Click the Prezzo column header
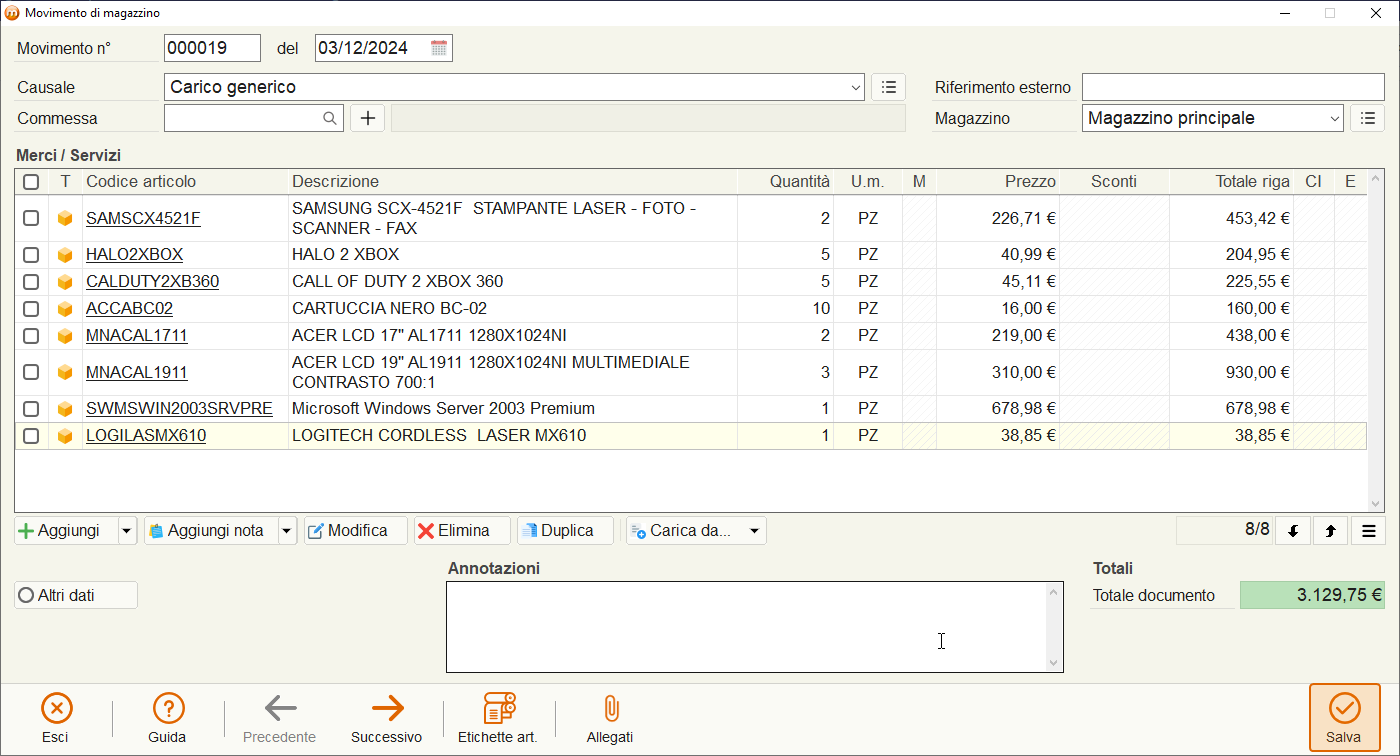The height and width of the screenshot is (756, 1400). (x=998, y=182)
